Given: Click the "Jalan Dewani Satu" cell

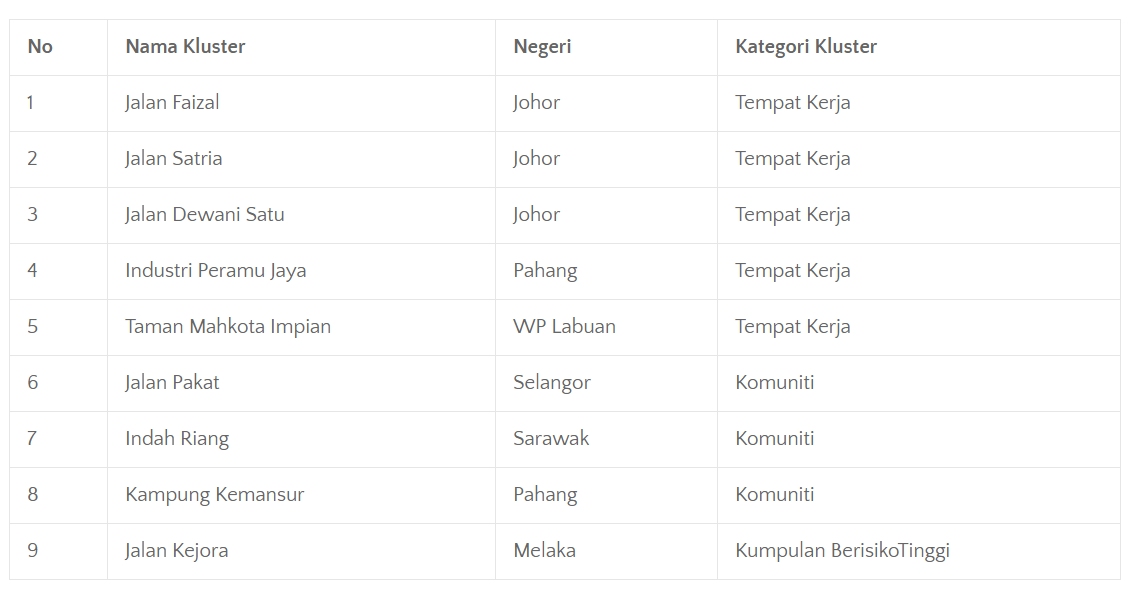Looking at the screenshot, I should pos(204,215).
